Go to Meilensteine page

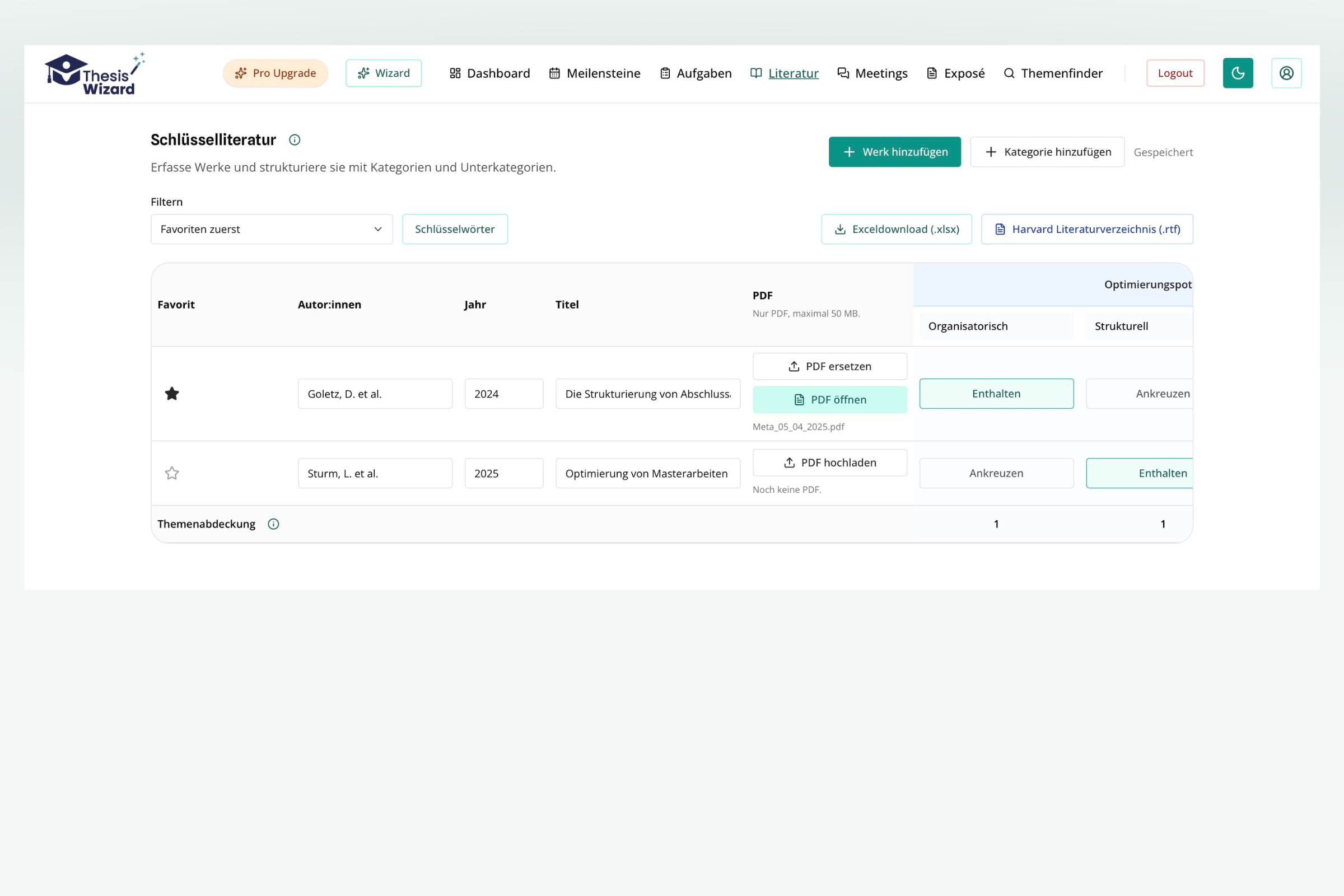tap(594, 73)
